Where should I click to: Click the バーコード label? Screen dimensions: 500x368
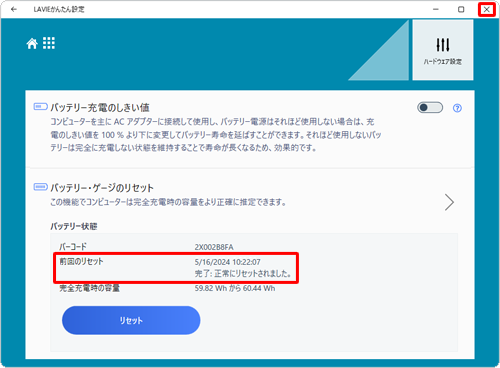[73, 247]
